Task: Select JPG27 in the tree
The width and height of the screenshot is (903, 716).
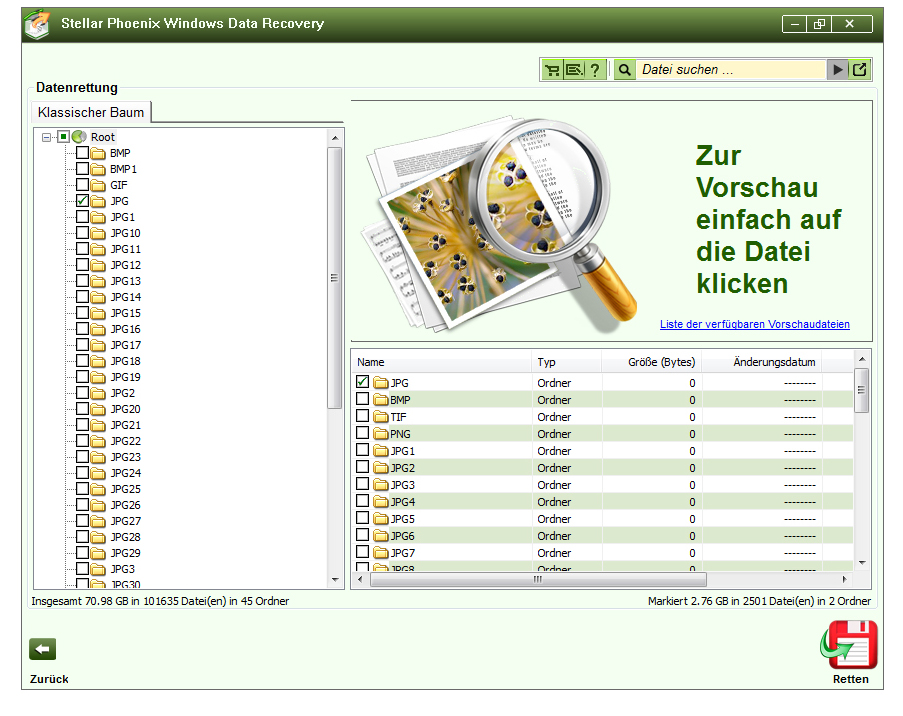Action: [x=126, y=521]
